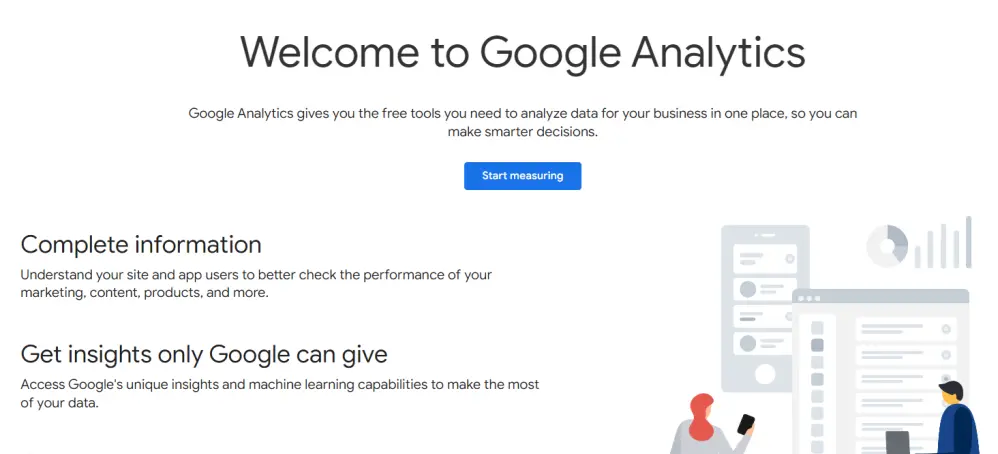
Task: Click the white circle at the phone mockup bottom
Action: click(764, 374)
